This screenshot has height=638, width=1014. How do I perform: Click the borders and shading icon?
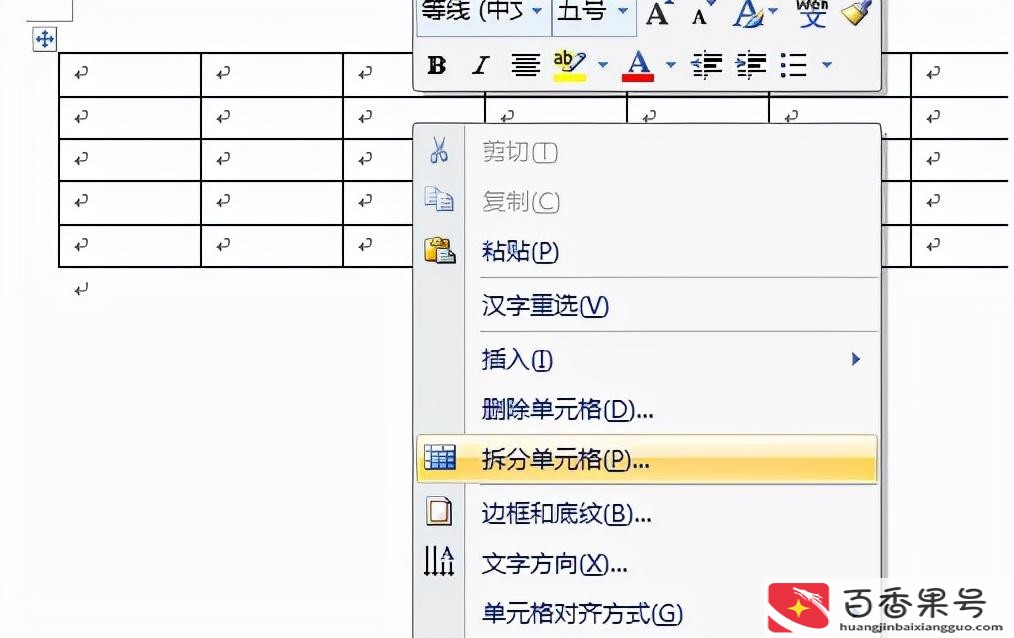pyautogui.click(x=439, y=511)
